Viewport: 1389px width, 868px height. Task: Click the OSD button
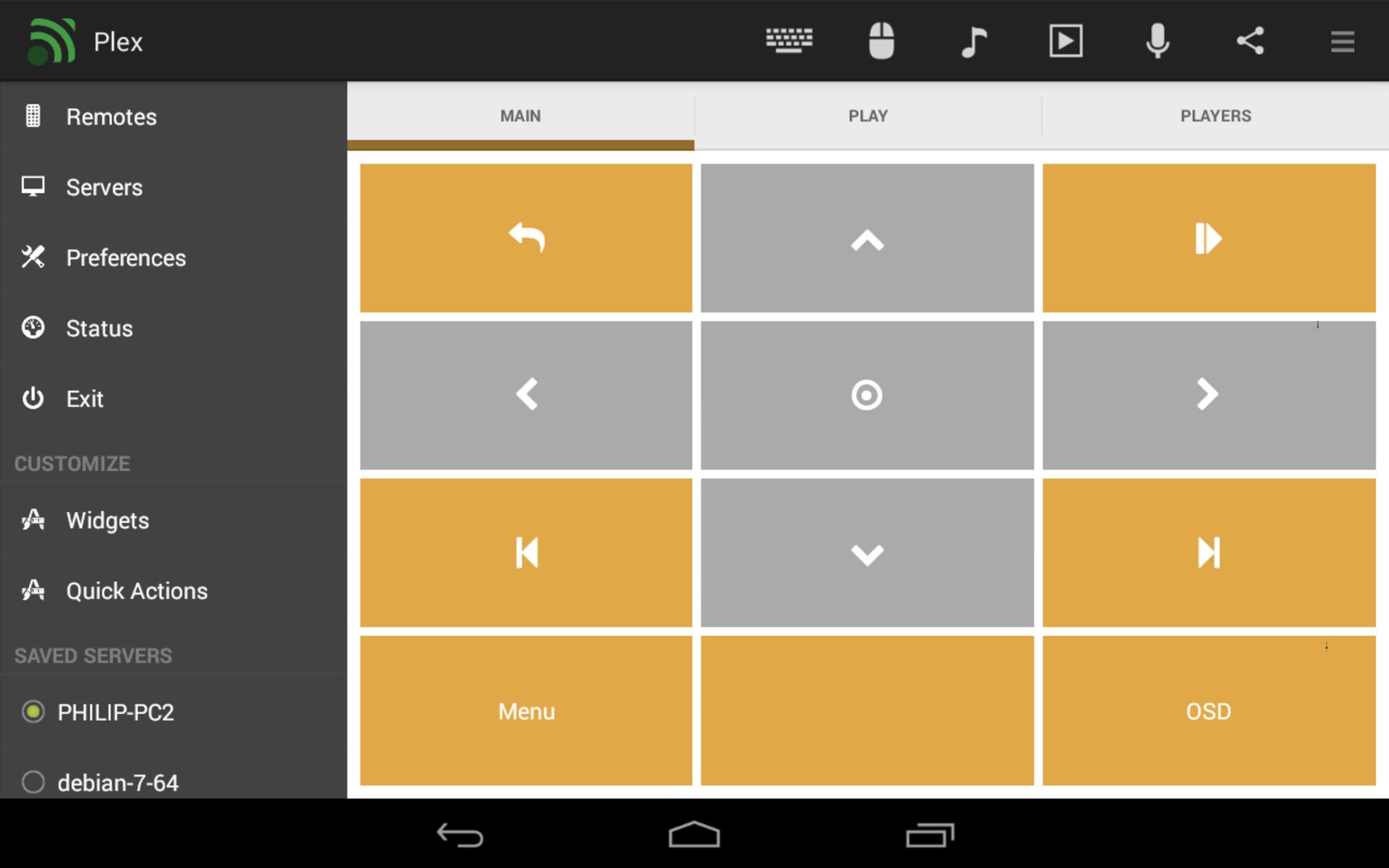1208,711
